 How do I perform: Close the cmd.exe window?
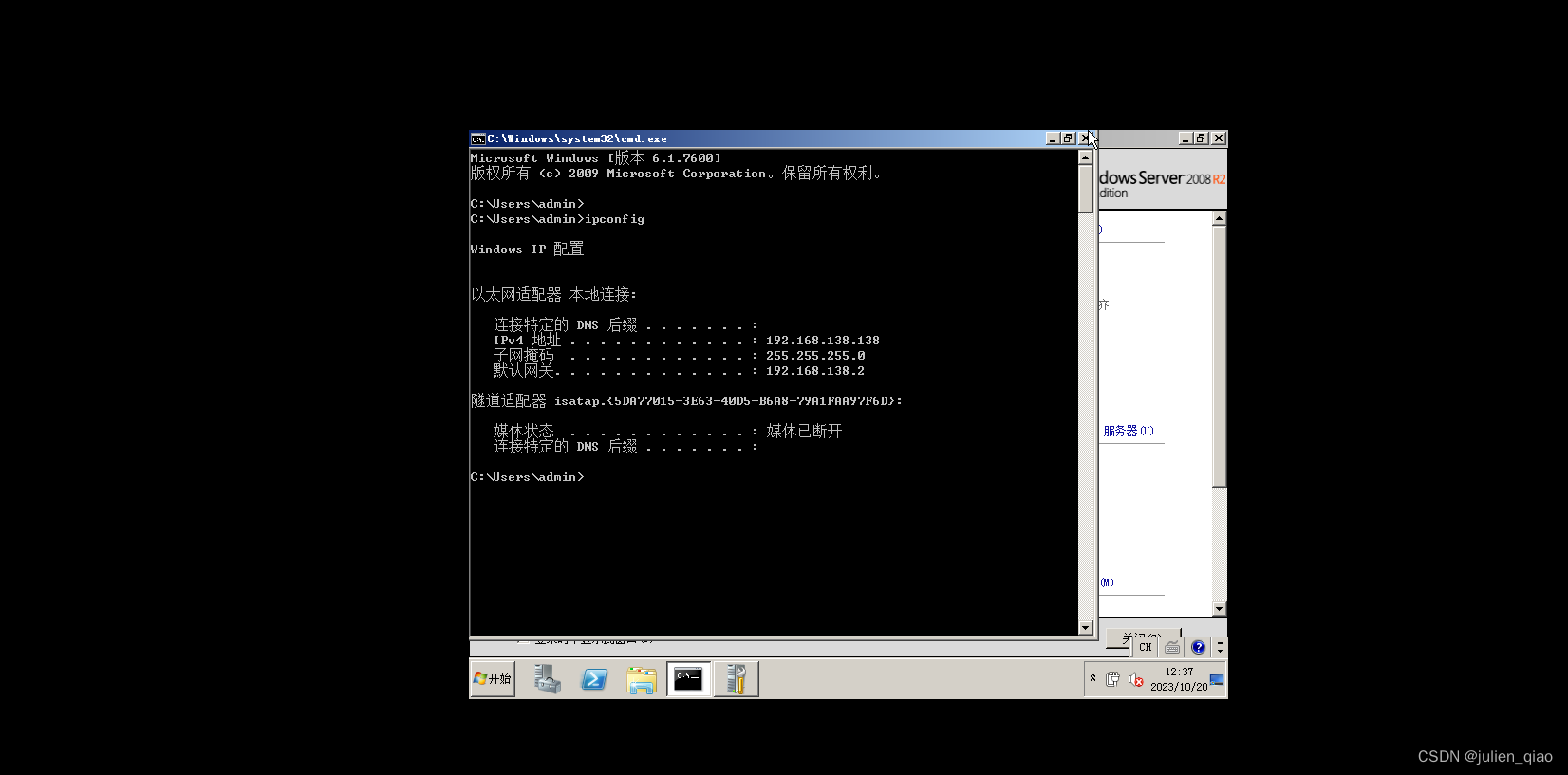[x=1085, y=138]
